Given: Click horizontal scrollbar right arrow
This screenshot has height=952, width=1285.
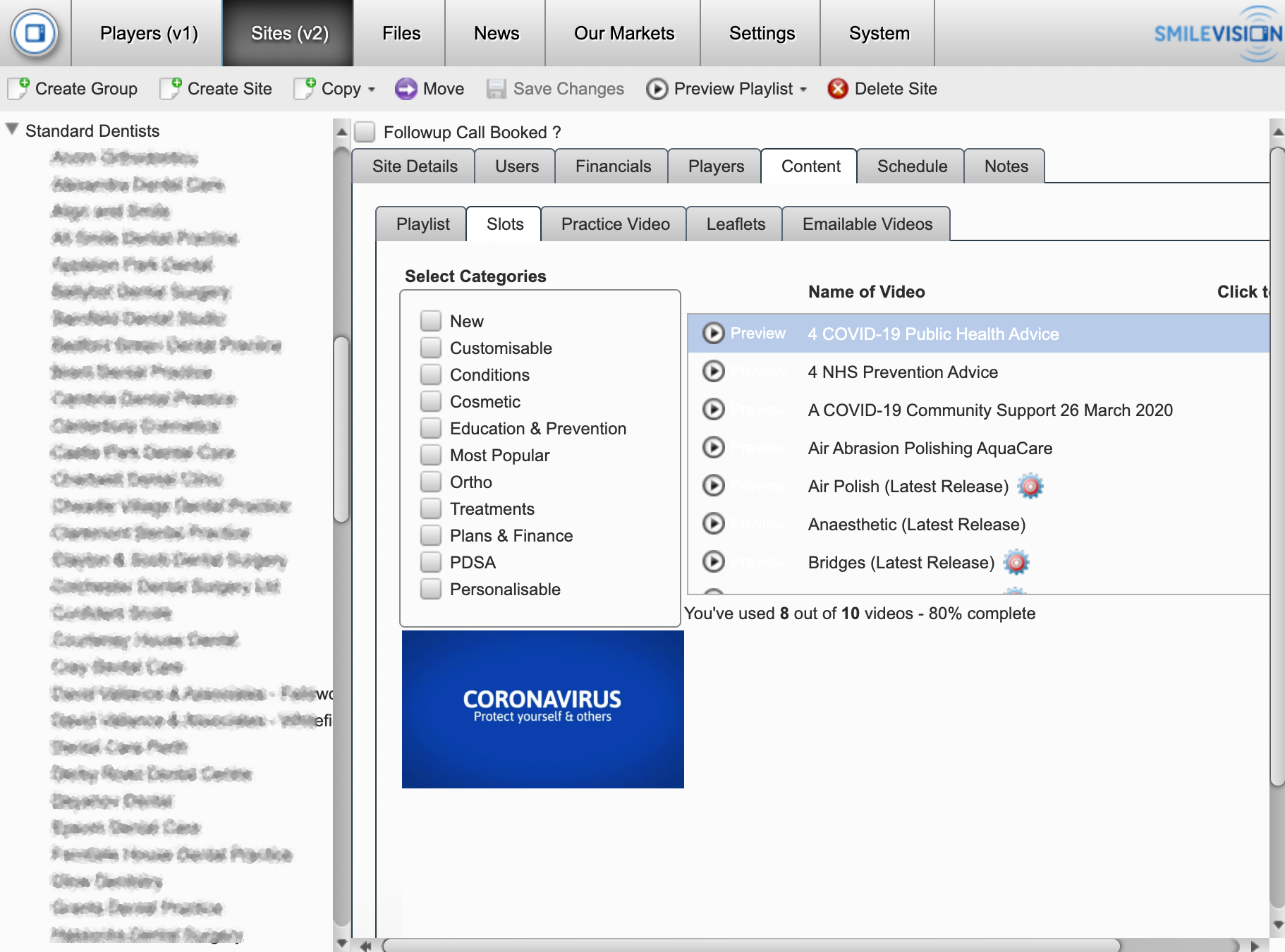Looking at the screenshot, I should click(1255, 946).
